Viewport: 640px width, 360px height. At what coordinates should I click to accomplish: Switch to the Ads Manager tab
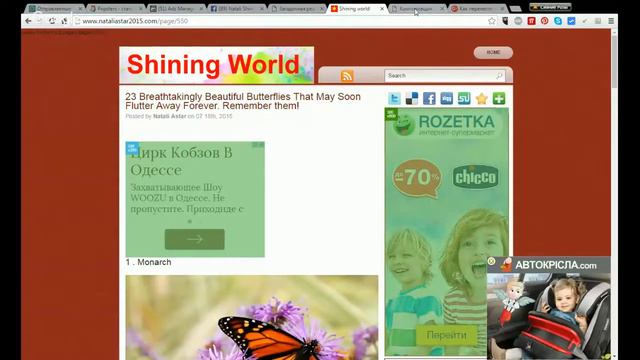tap(177, 9)
